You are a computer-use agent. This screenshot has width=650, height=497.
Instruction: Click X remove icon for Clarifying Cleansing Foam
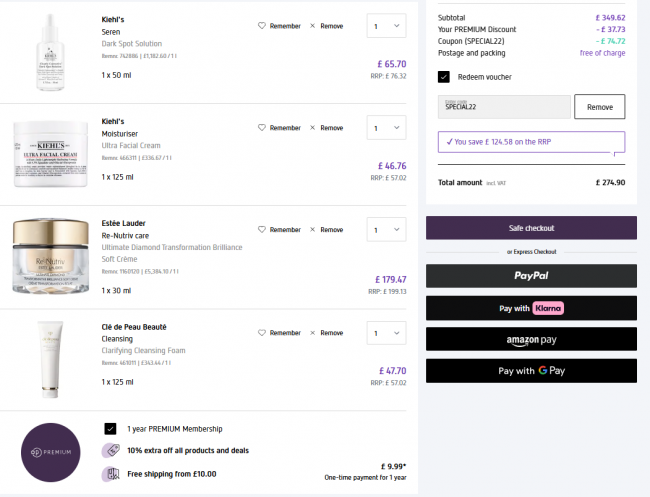point(313,333)
